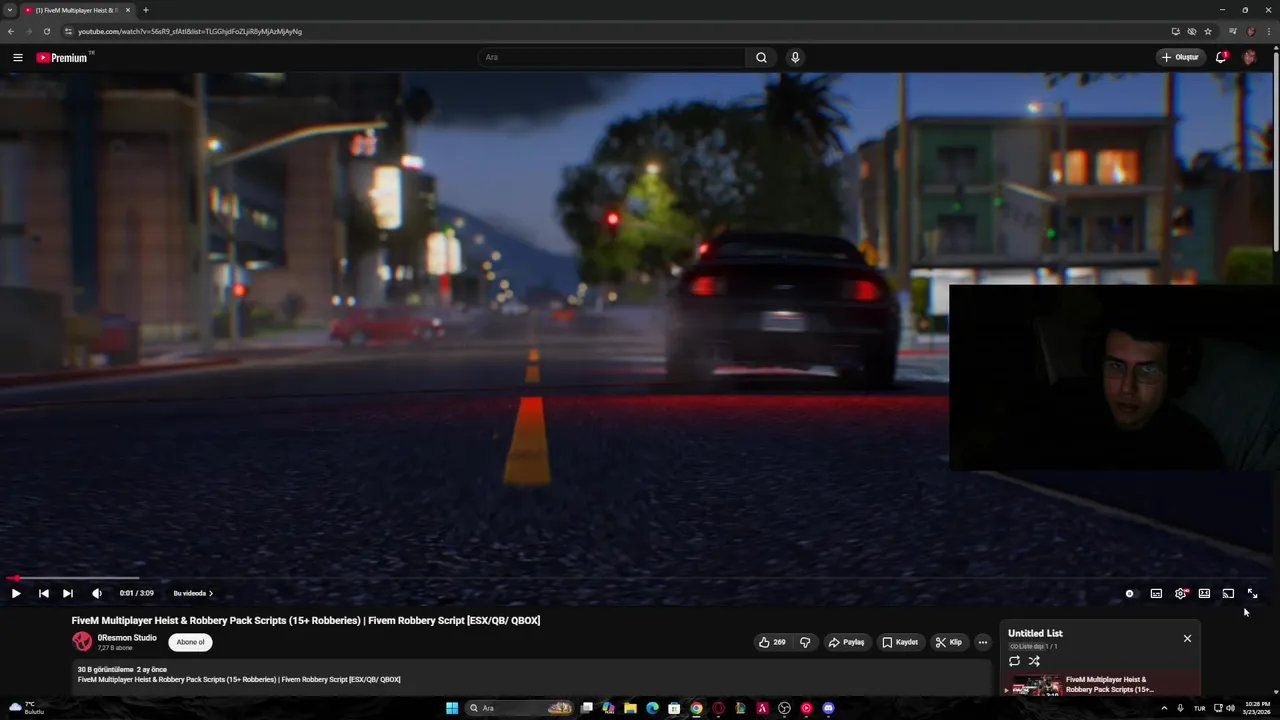
Task: Open the notifications bell
Action: coord(1221,57)
